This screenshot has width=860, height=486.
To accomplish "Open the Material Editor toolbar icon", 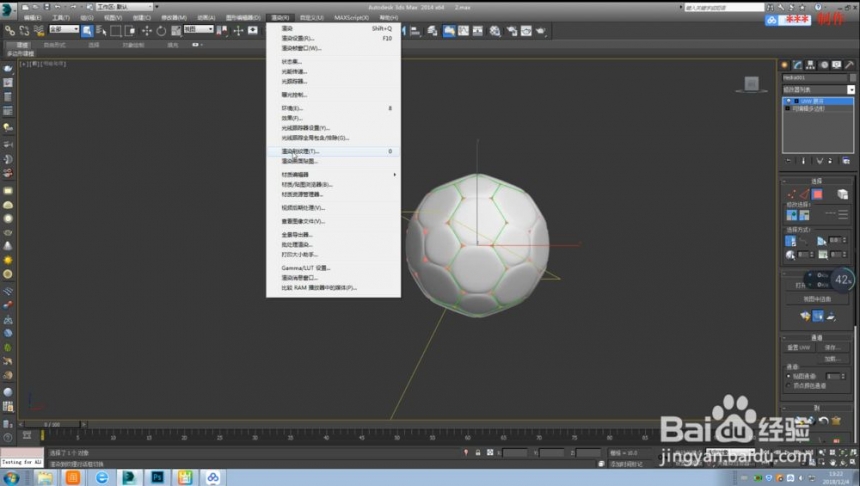I will pos(495,31).
